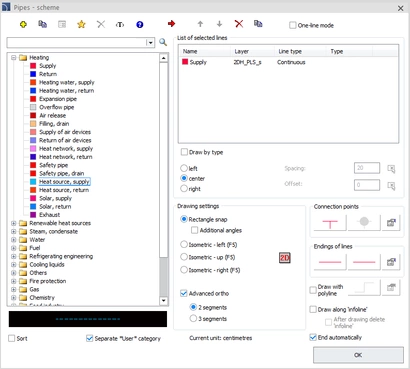The width and height of the screenshot is (410, 369).
Task: Click the tree scrollbar down arrow
Action: coord(163,301)
